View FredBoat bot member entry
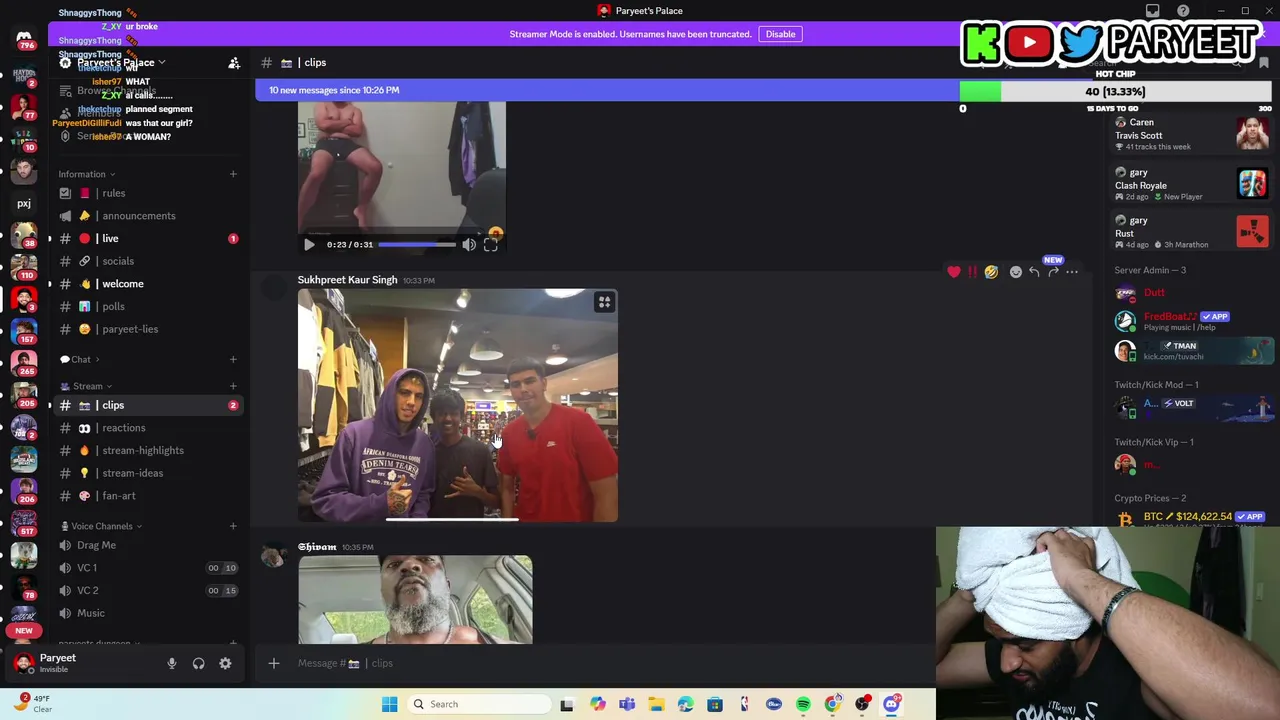The image size is (1280, 720). [1192, 321]
